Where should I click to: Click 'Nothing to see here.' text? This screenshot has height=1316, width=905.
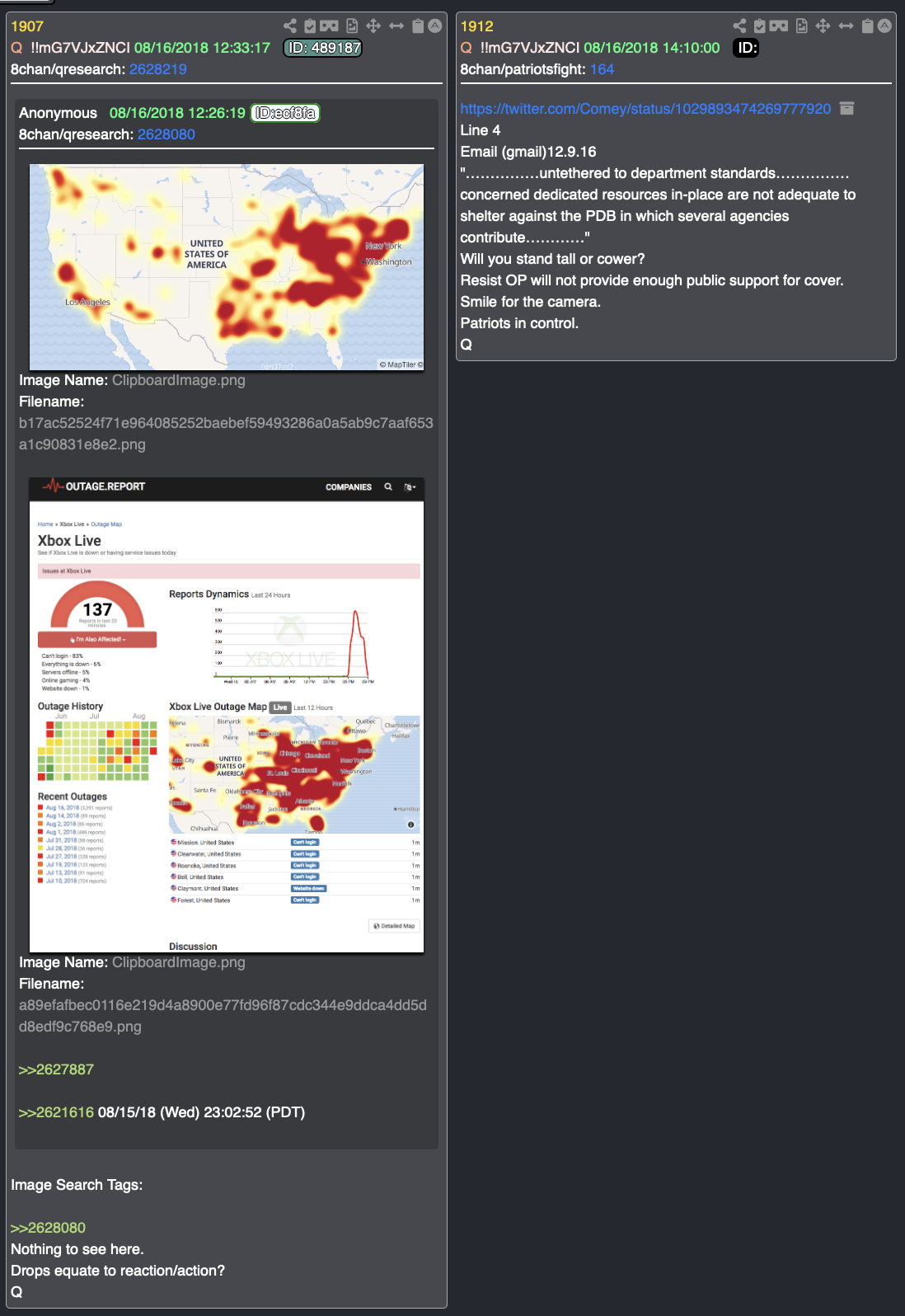pos(77,1249)
